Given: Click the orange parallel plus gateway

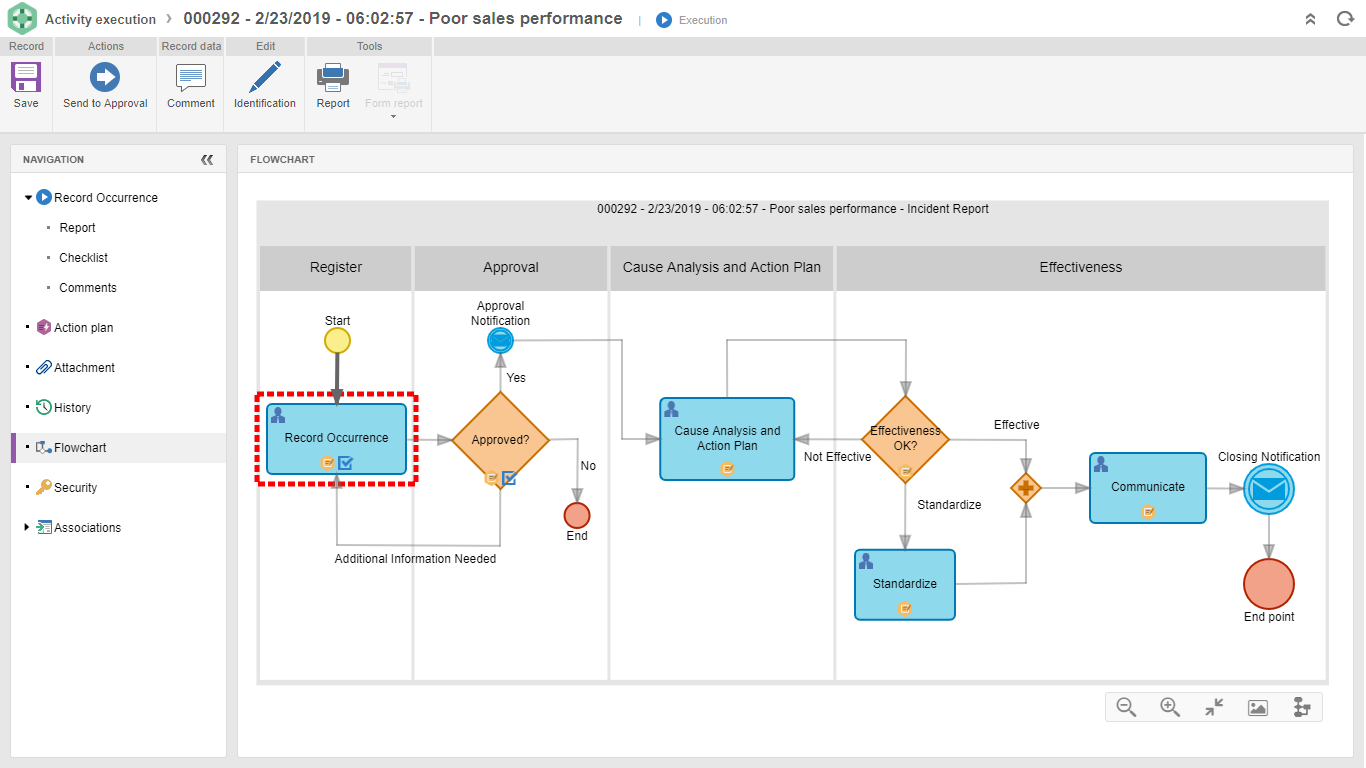Looking at the screenshot, I should pyautogui.click(x=1026, y=488).
